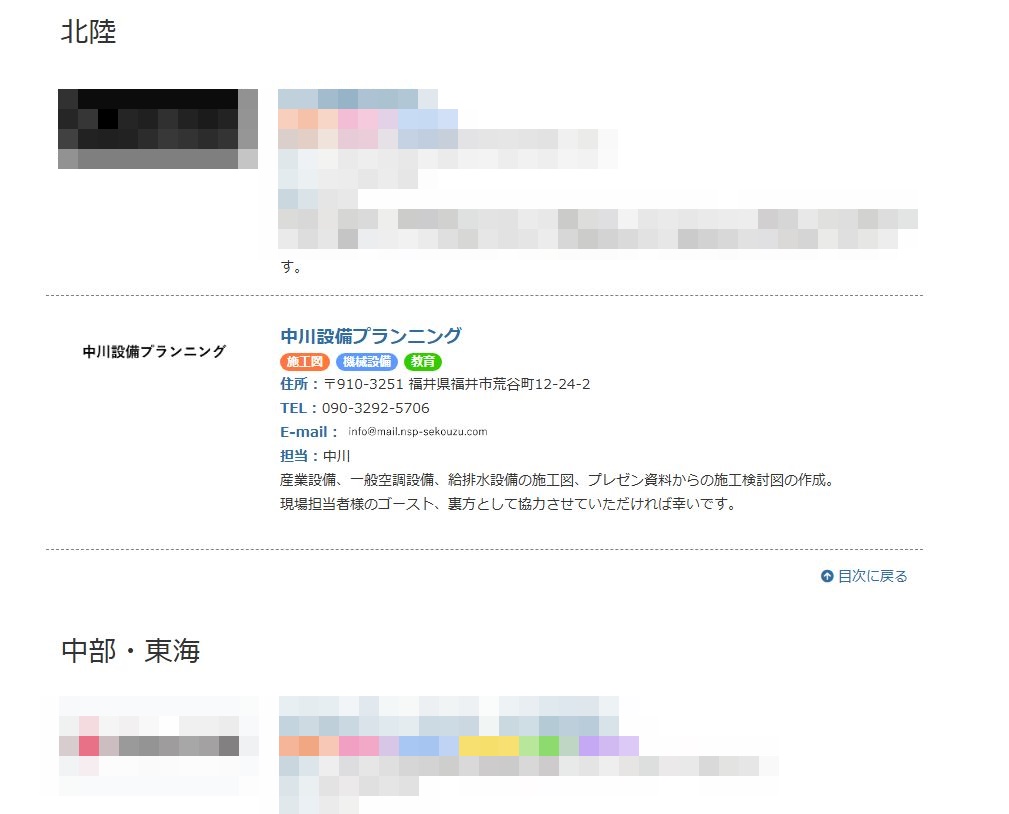Select the orange 施工図 tag badge
The height and width of the screenshot is (814, 1009).
(304, 362)
